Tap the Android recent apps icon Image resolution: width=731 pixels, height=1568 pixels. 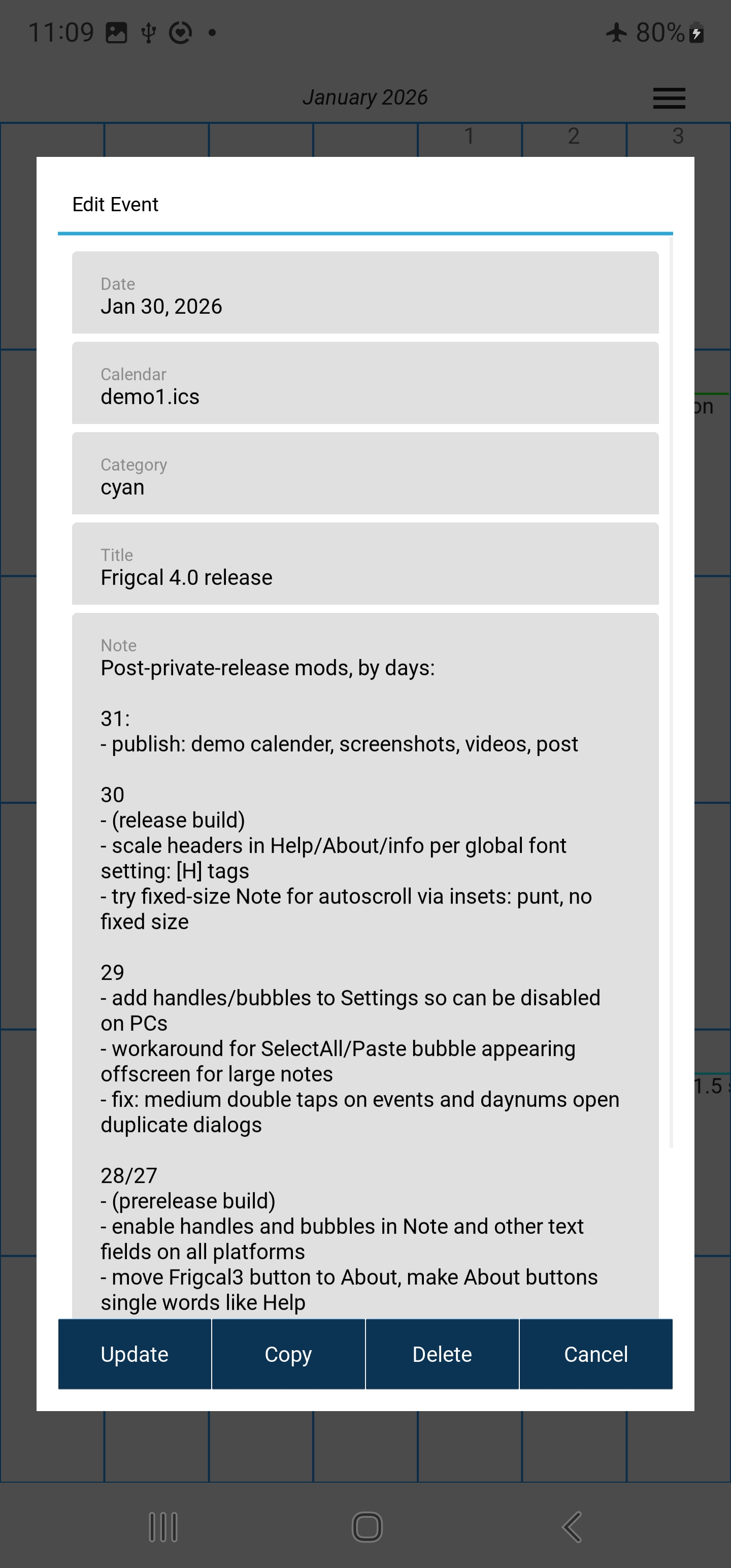[x=163, y=1526]
